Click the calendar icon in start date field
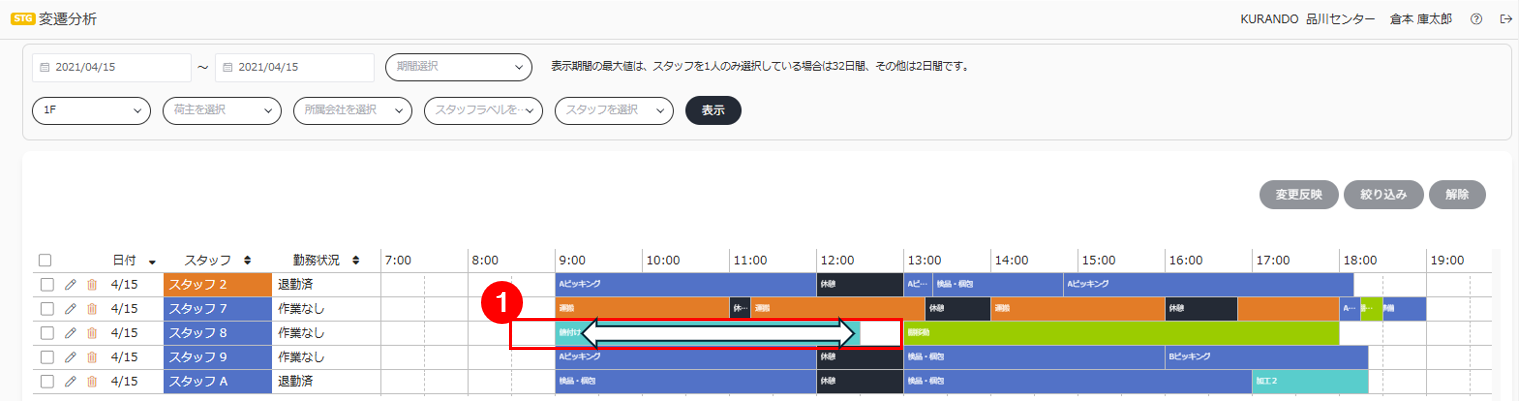This screenshot has height=401, width=1519. [x=44, y=68]
